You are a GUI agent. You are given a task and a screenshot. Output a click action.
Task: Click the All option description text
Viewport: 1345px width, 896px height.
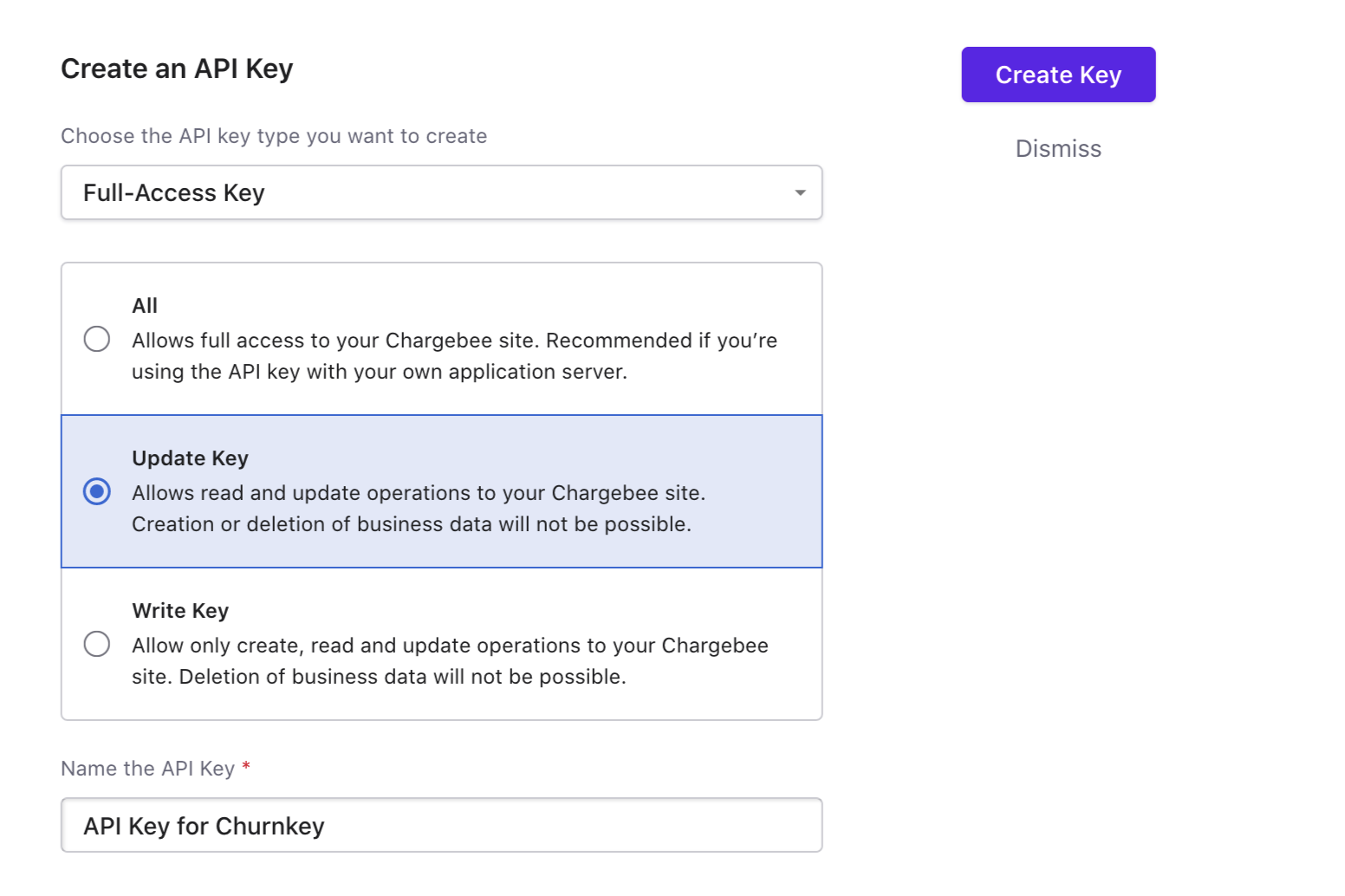pyautogui.click(x=453, y=355)
